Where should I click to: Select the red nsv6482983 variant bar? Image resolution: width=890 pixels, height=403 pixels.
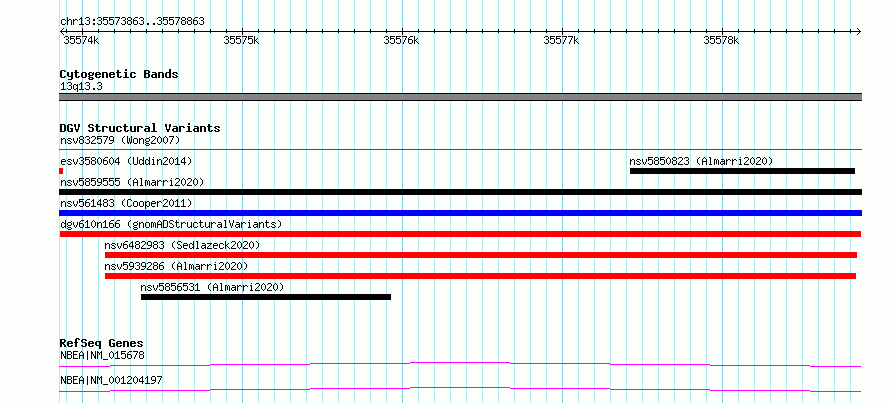(481, 255)
